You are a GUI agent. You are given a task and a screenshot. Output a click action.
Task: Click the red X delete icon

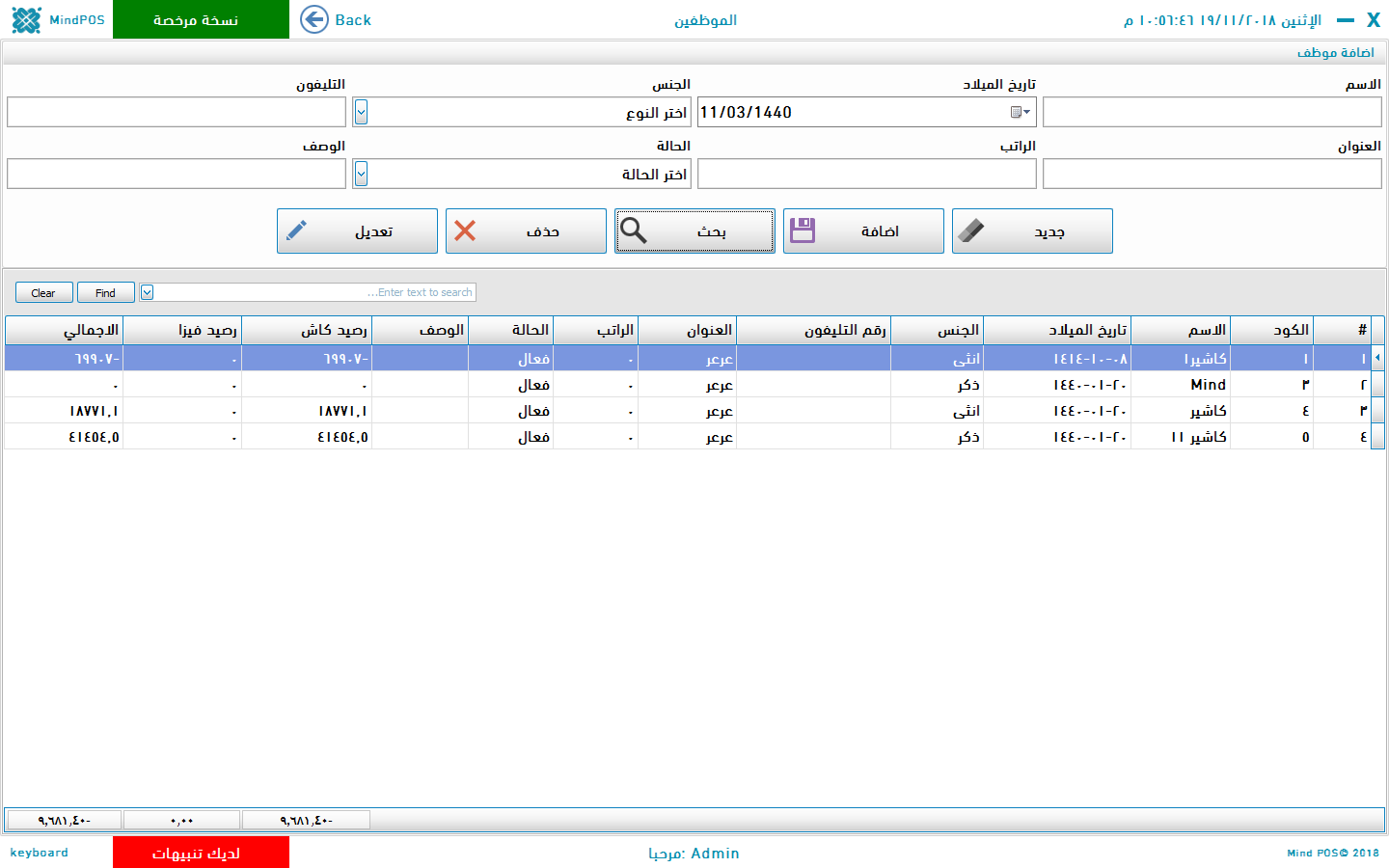point(465,231)
